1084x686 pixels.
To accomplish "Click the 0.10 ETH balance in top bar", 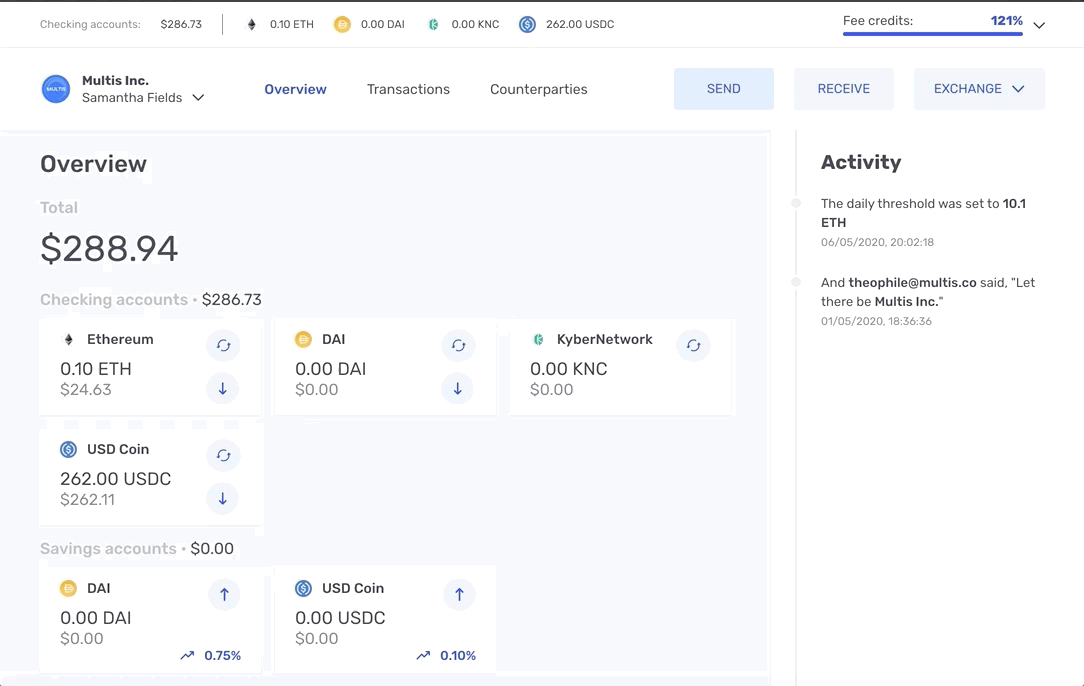I will [292, 24].
